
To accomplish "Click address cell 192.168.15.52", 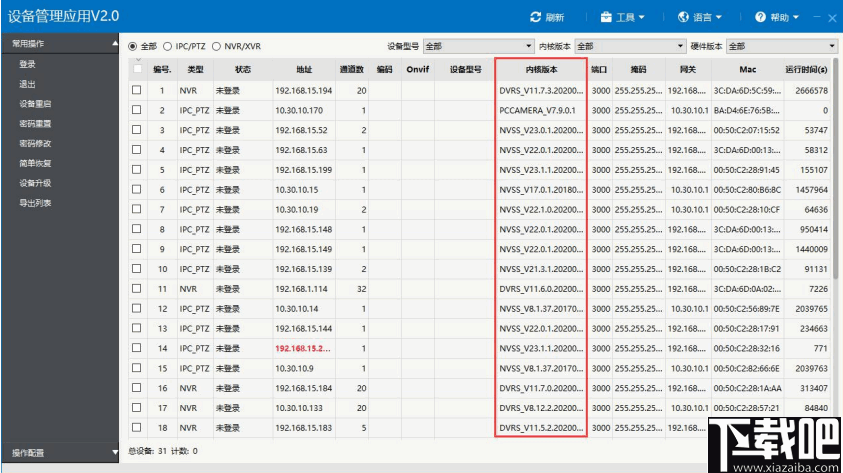I will point(302,130).
